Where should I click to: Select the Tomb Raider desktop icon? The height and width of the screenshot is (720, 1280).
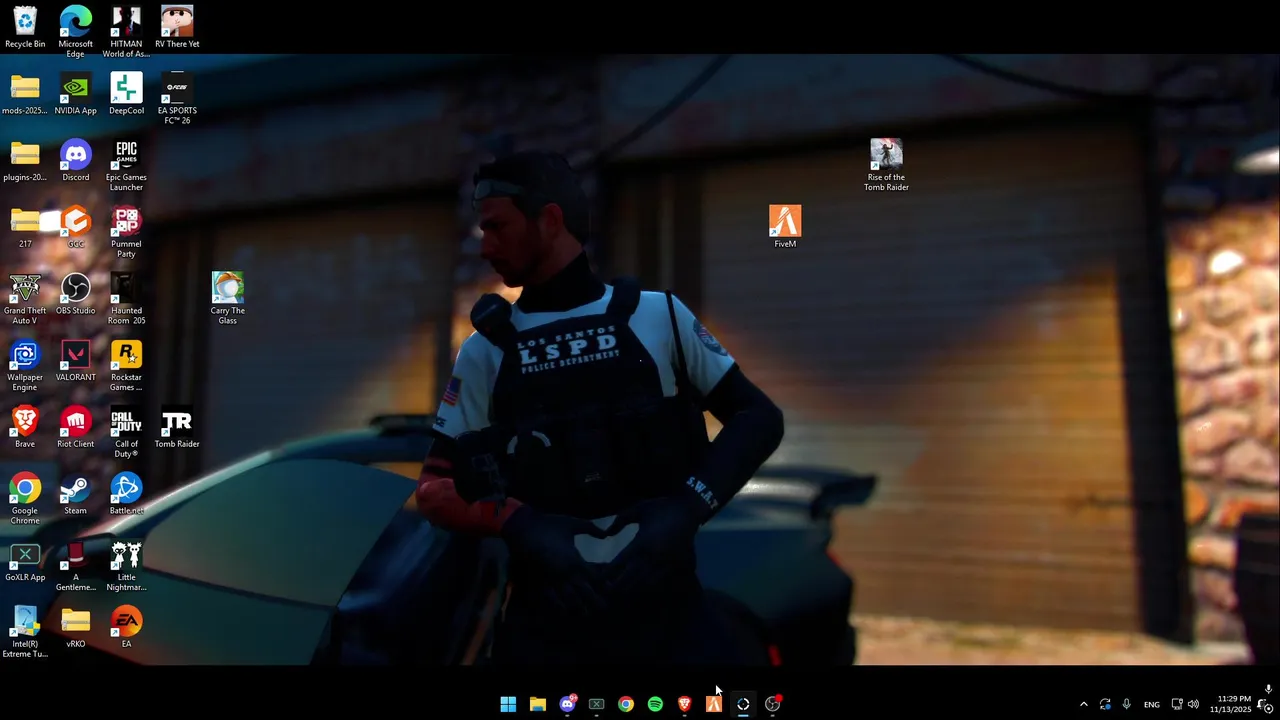[x=177, y=427]
